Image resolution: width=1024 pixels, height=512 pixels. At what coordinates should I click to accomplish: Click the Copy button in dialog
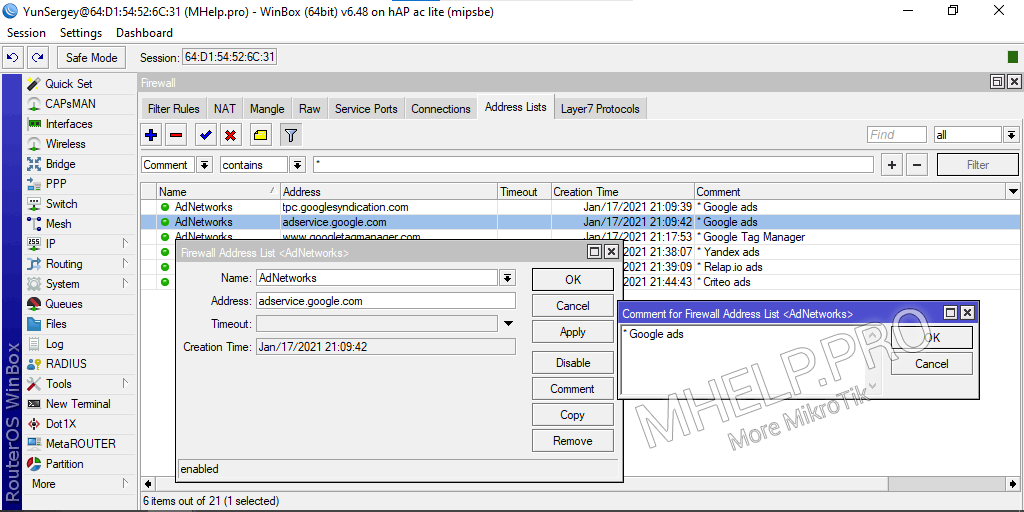coord(572,415)
